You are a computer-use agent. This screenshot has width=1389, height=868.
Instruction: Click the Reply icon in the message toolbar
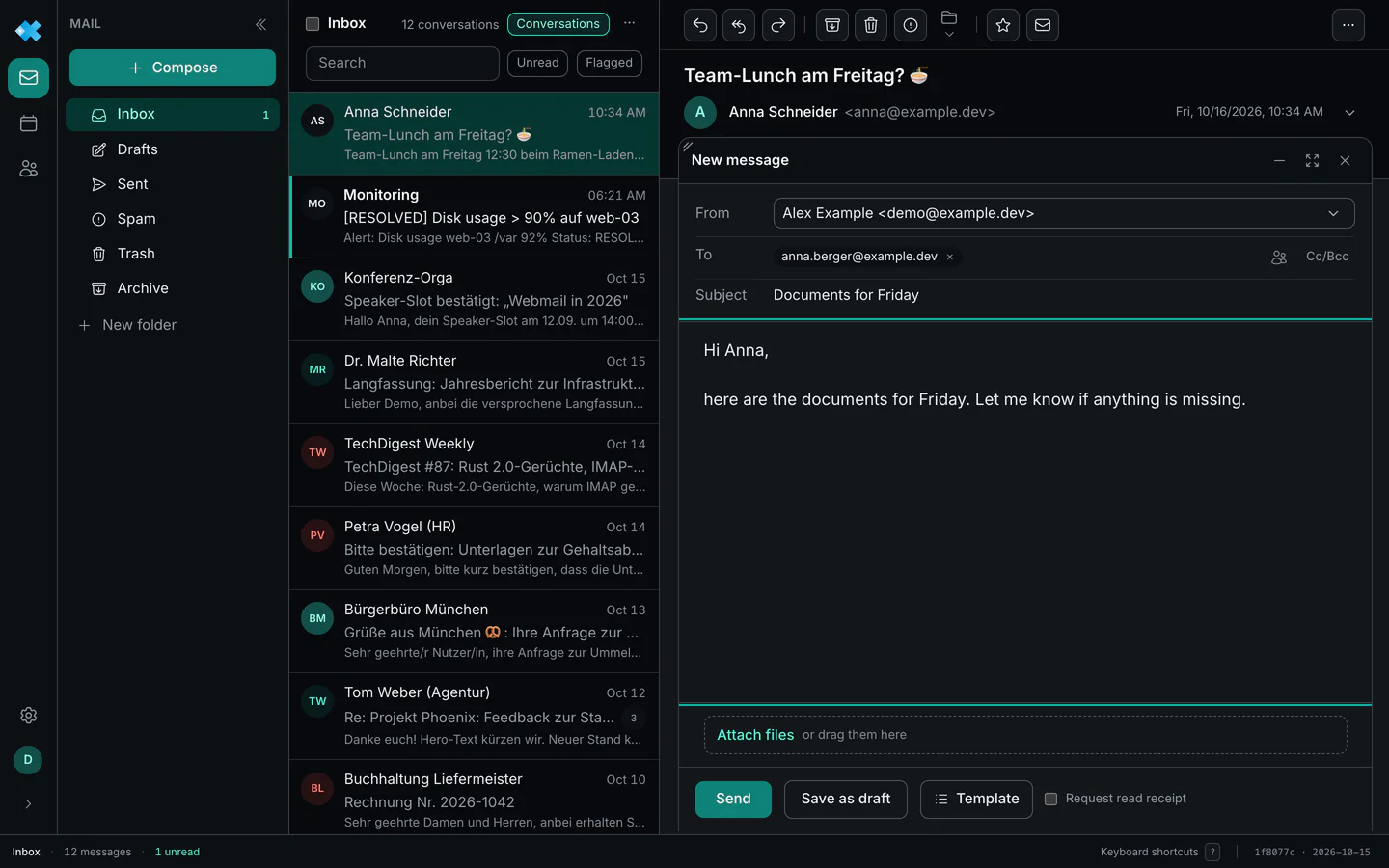[x=700, y=25]
